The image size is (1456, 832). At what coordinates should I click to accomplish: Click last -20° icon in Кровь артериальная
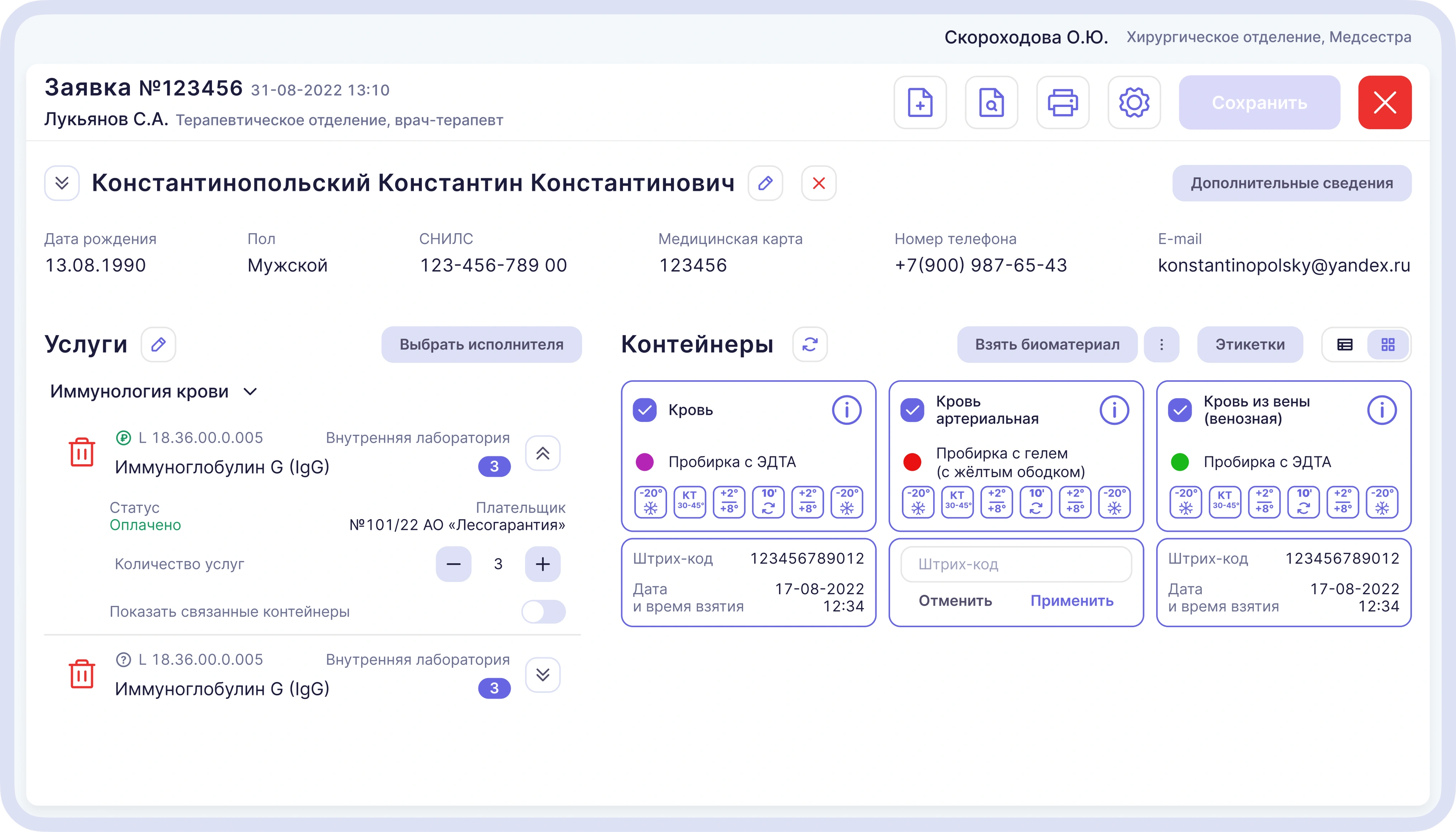(1115, 502)
